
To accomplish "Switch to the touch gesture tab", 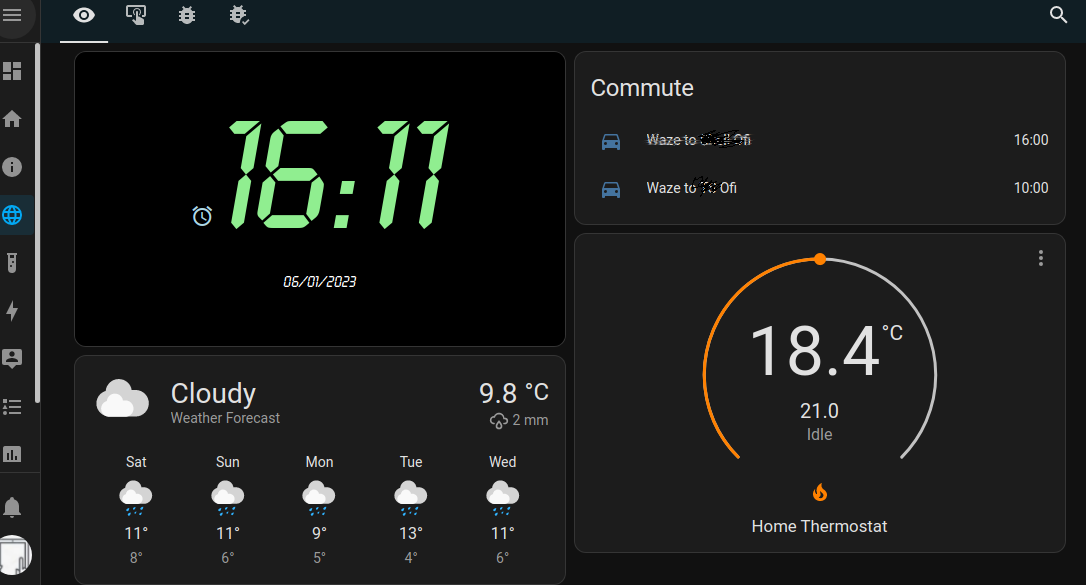I will [x=136, y=15].
